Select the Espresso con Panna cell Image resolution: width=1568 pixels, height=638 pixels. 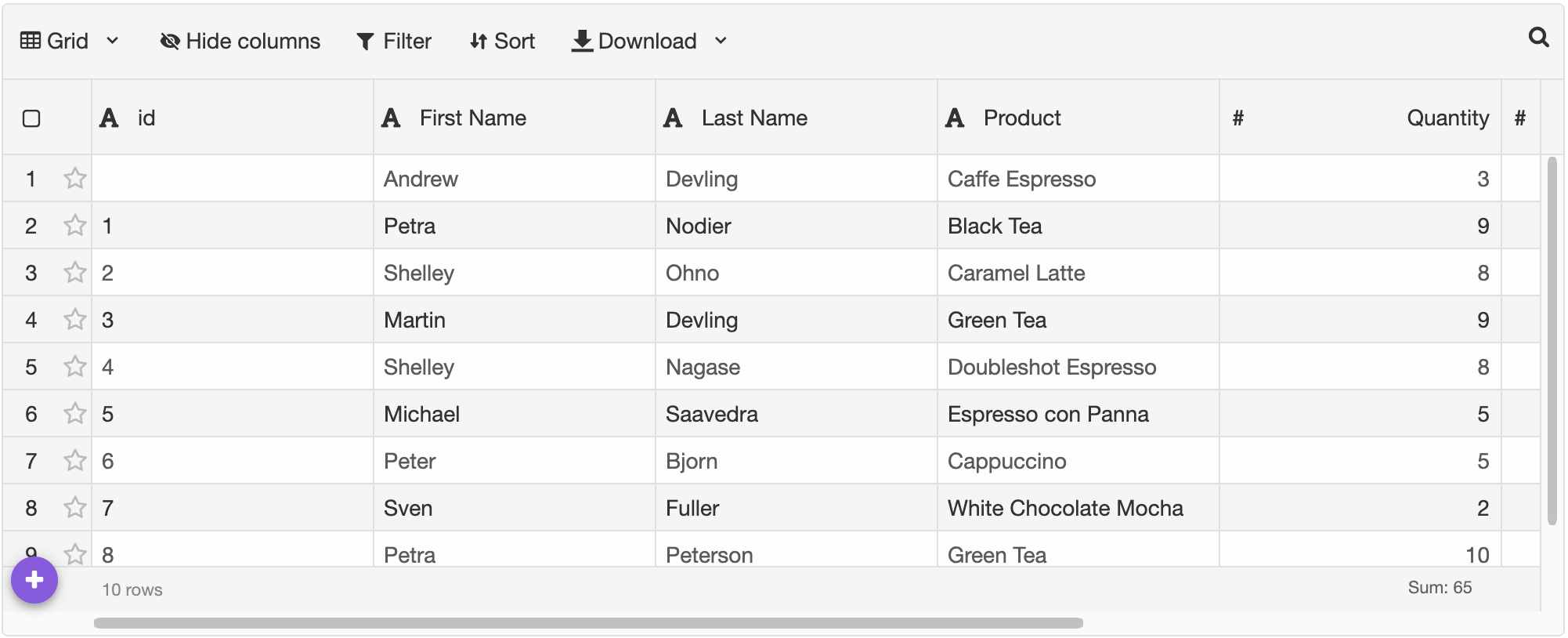(1078, 414)
